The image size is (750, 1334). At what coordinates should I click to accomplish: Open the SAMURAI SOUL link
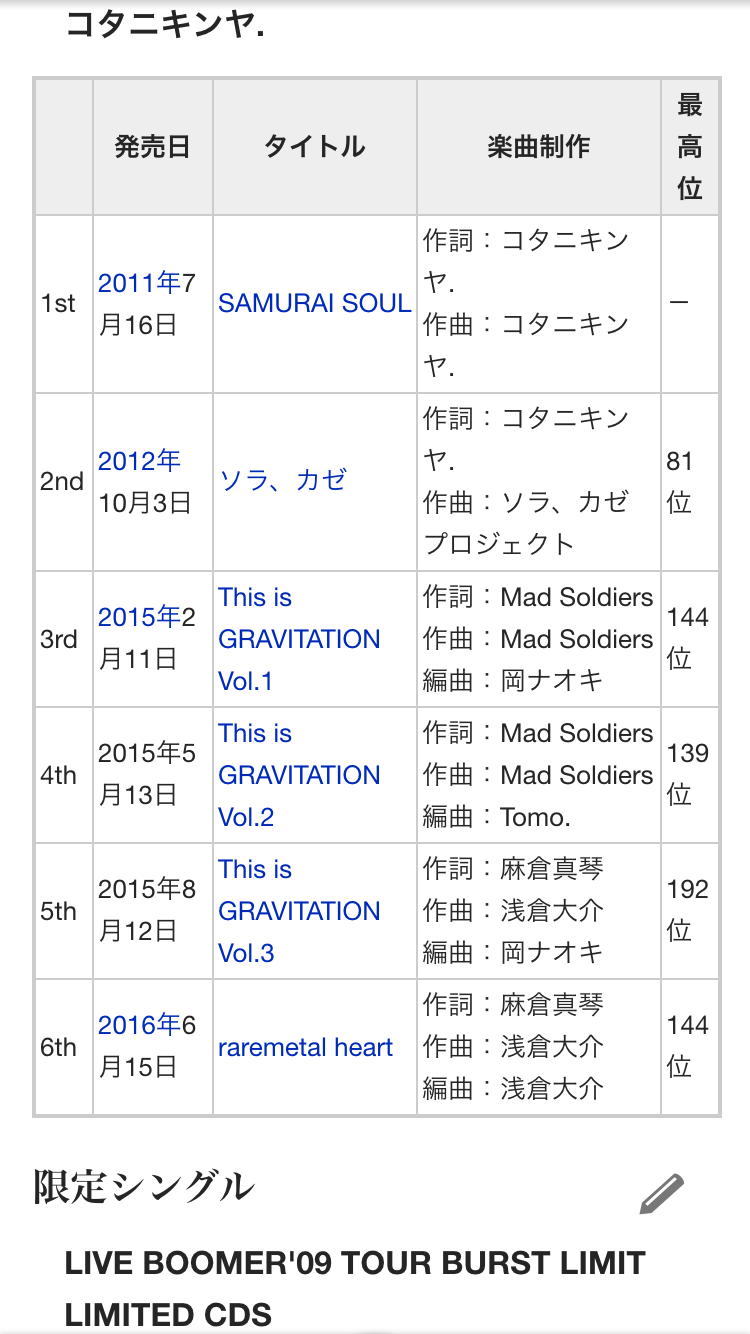[x=315, y=303]
